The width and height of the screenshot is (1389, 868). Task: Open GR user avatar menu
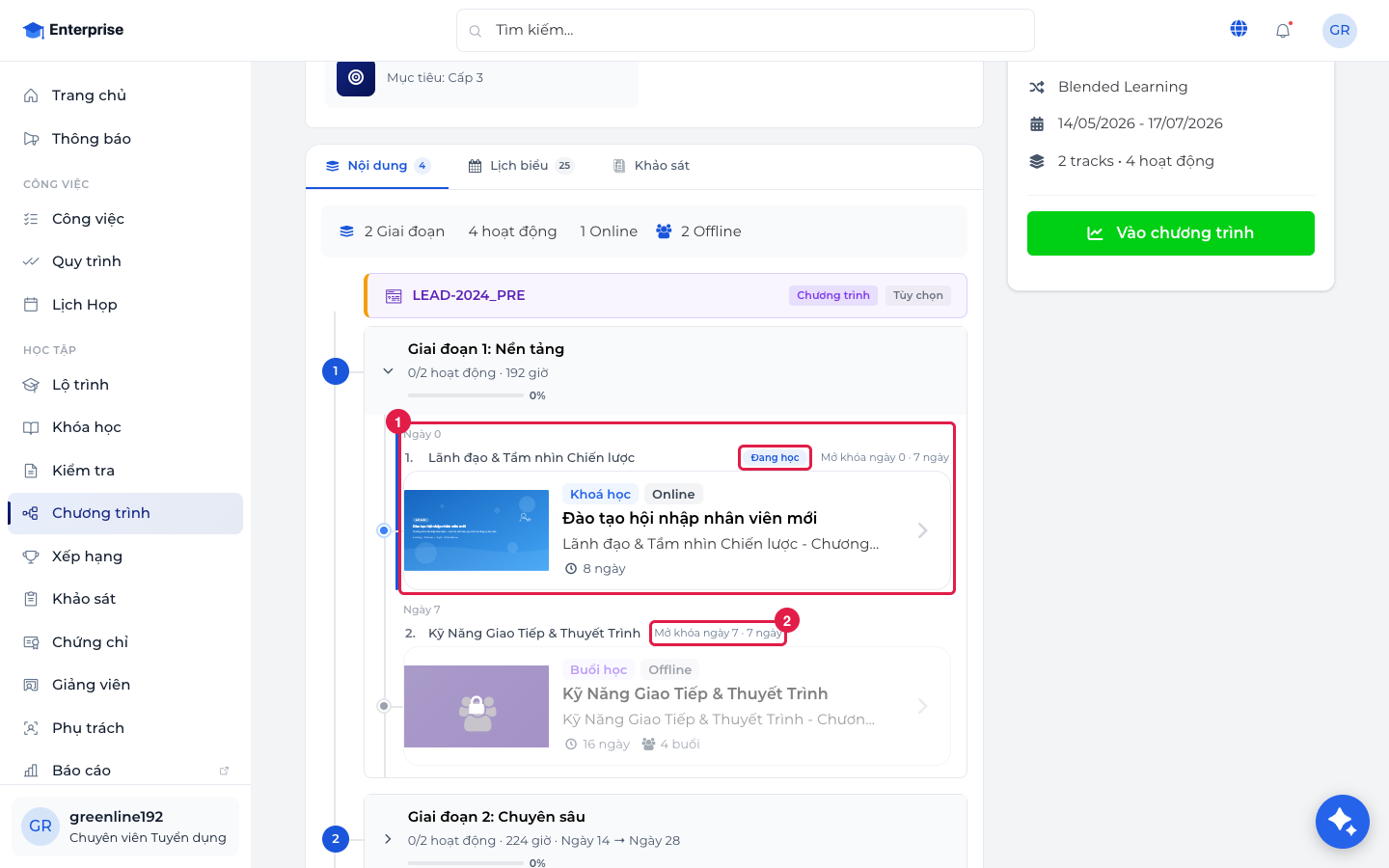point(1340,30)
